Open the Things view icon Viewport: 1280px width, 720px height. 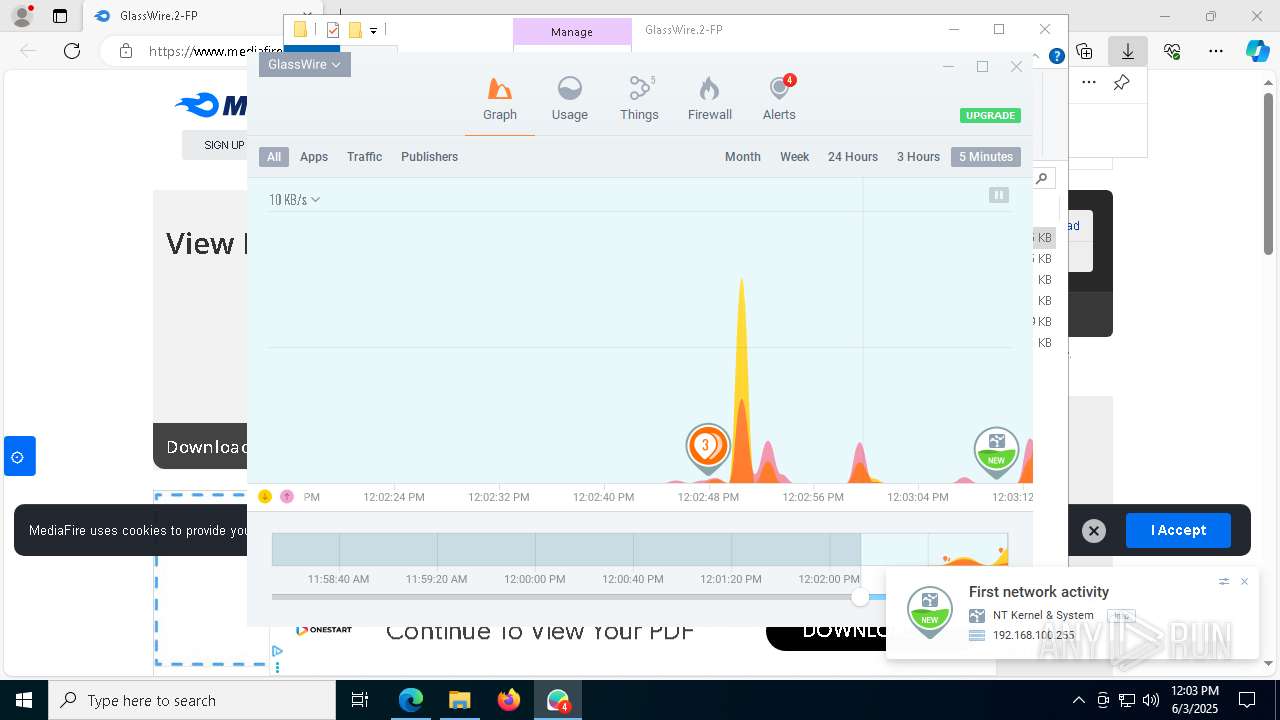click(639, 89)
